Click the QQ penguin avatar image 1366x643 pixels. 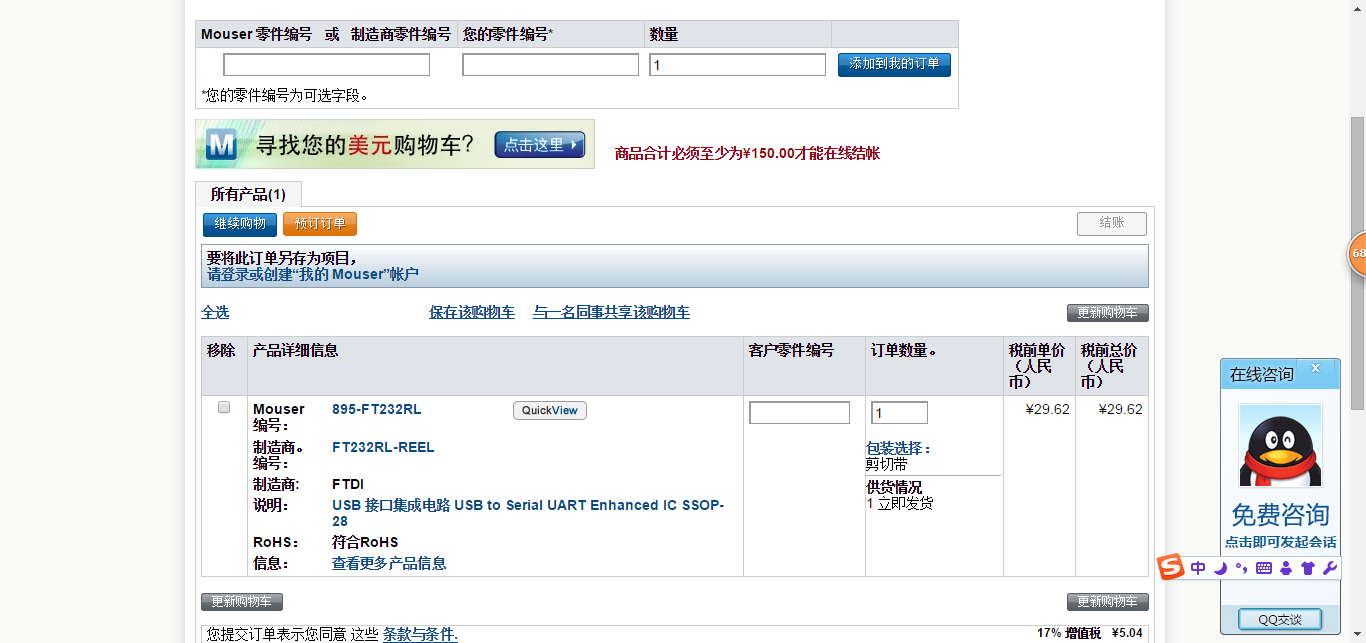click(x=1280, y=446)
